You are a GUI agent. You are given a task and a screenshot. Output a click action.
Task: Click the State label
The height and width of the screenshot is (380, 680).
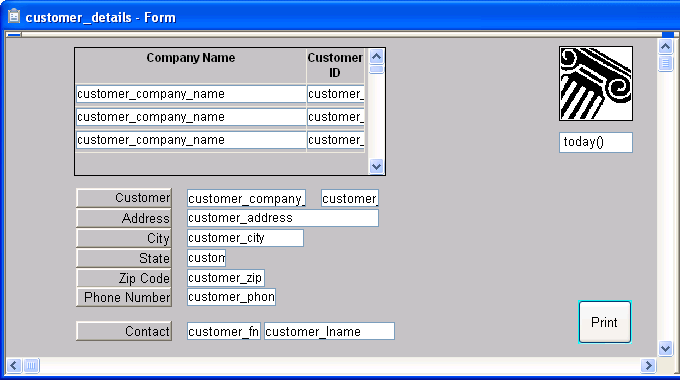124,258
